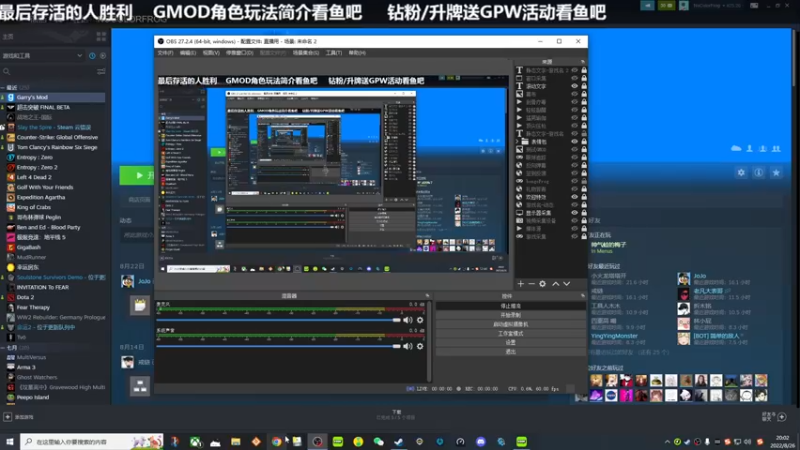Select Dota 2 in Steam library
Viewport: 800px width, 450px height.
53,297
